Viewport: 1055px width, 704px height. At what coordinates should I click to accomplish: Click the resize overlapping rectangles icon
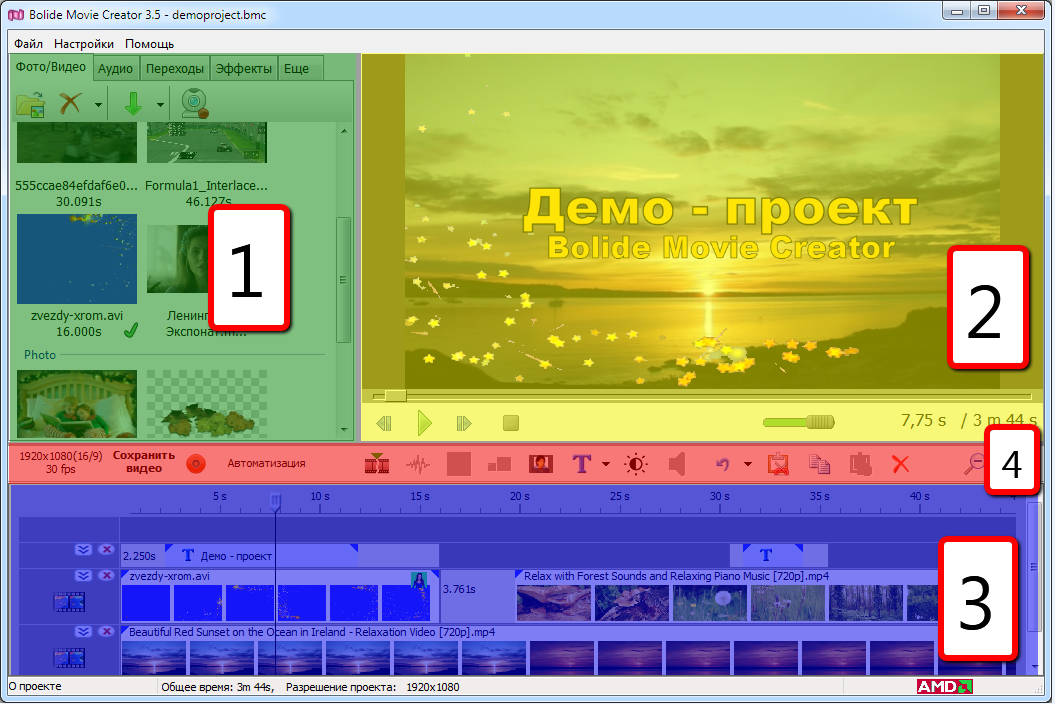pos(499,464)
